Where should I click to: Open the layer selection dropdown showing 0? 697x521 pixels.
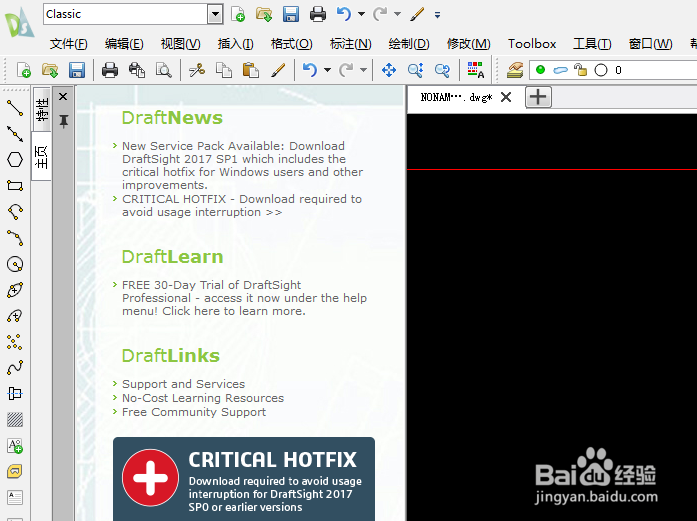[x=613, y=70]
